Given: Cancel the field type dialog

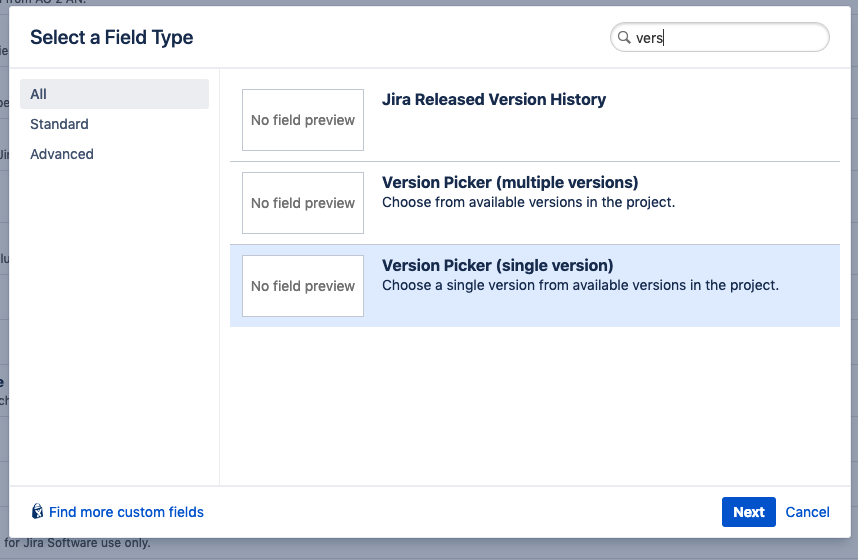Looking at the screenshot, I should [807, 512].
